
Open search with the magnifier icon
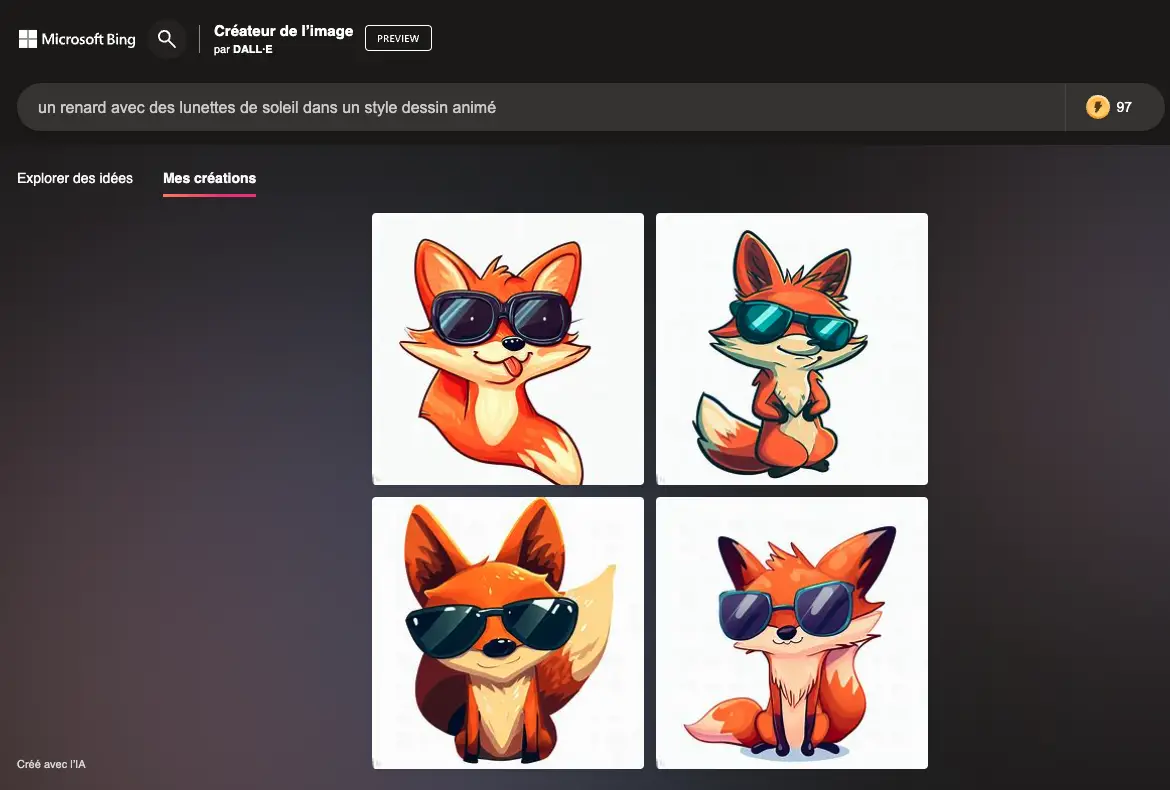click(166, 39)
